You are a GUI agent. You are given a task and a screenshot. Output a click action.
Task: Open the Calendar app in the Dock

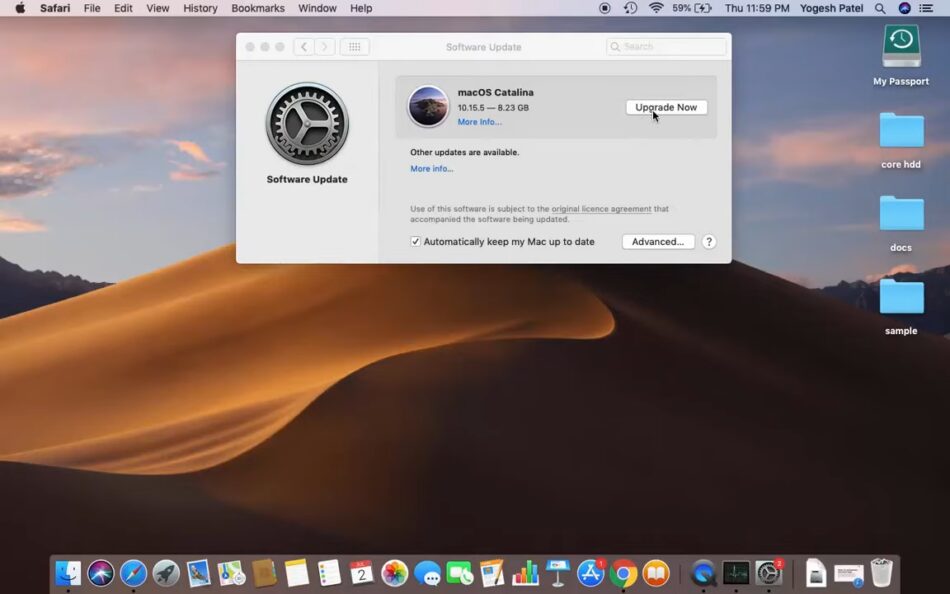pyautogui.click(x=360, y=574)
